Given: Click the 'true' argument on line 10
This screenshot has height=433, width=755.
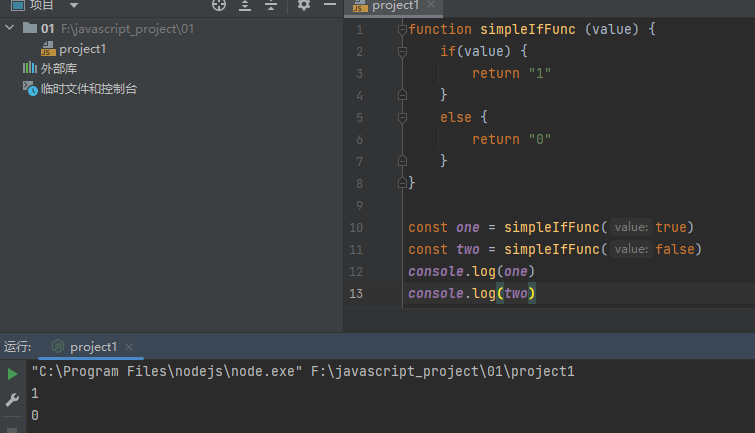Looking at the screenshot, I should pos(671,227).
